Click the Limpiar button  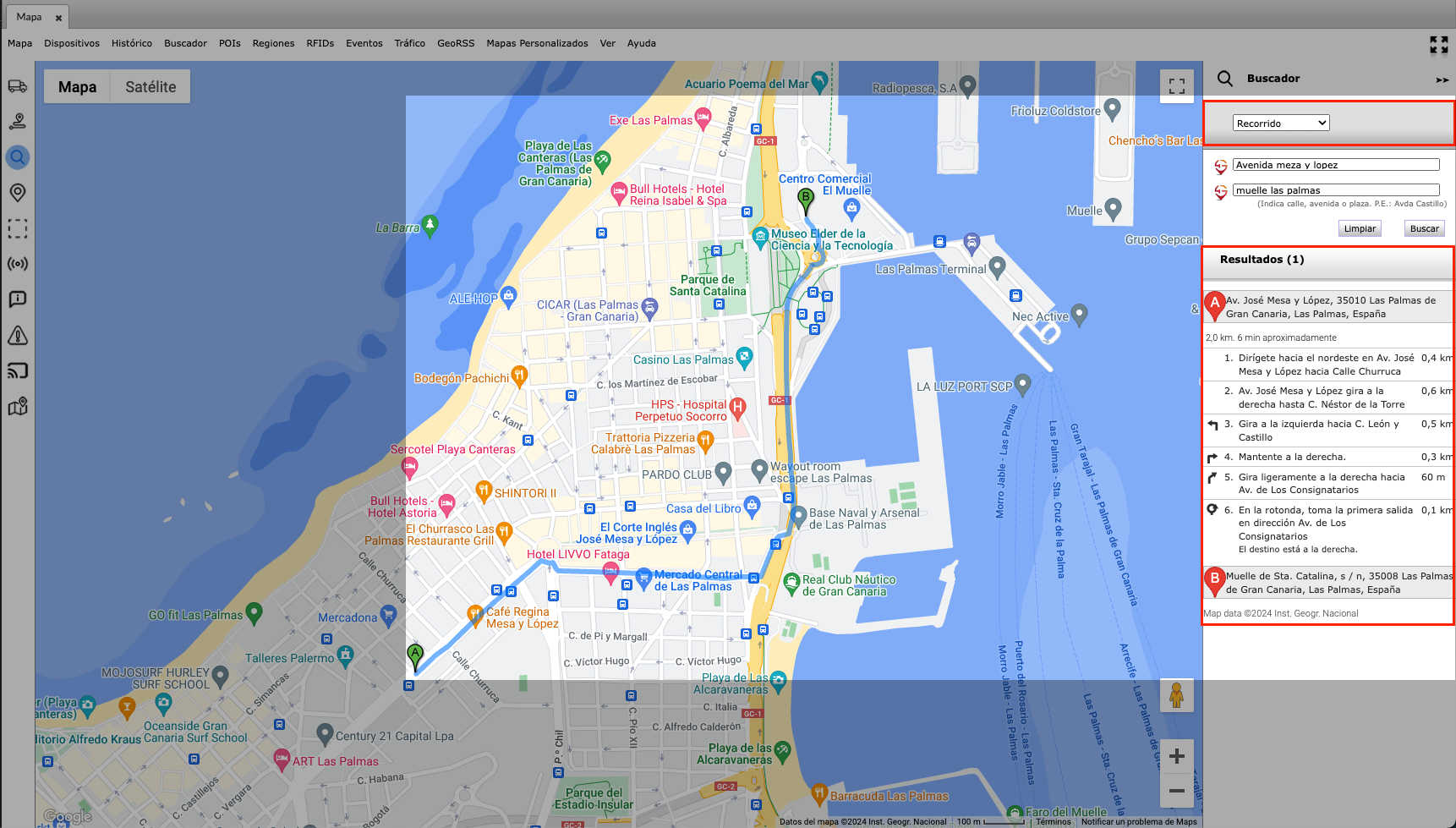[1360, 228]
